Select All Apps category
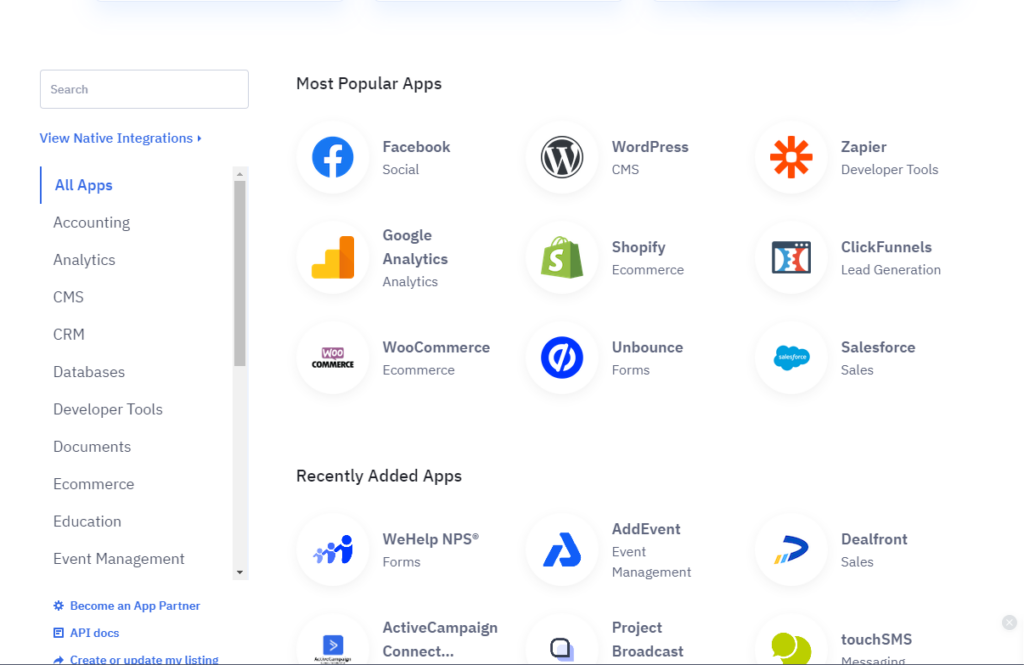 [84, 186]
